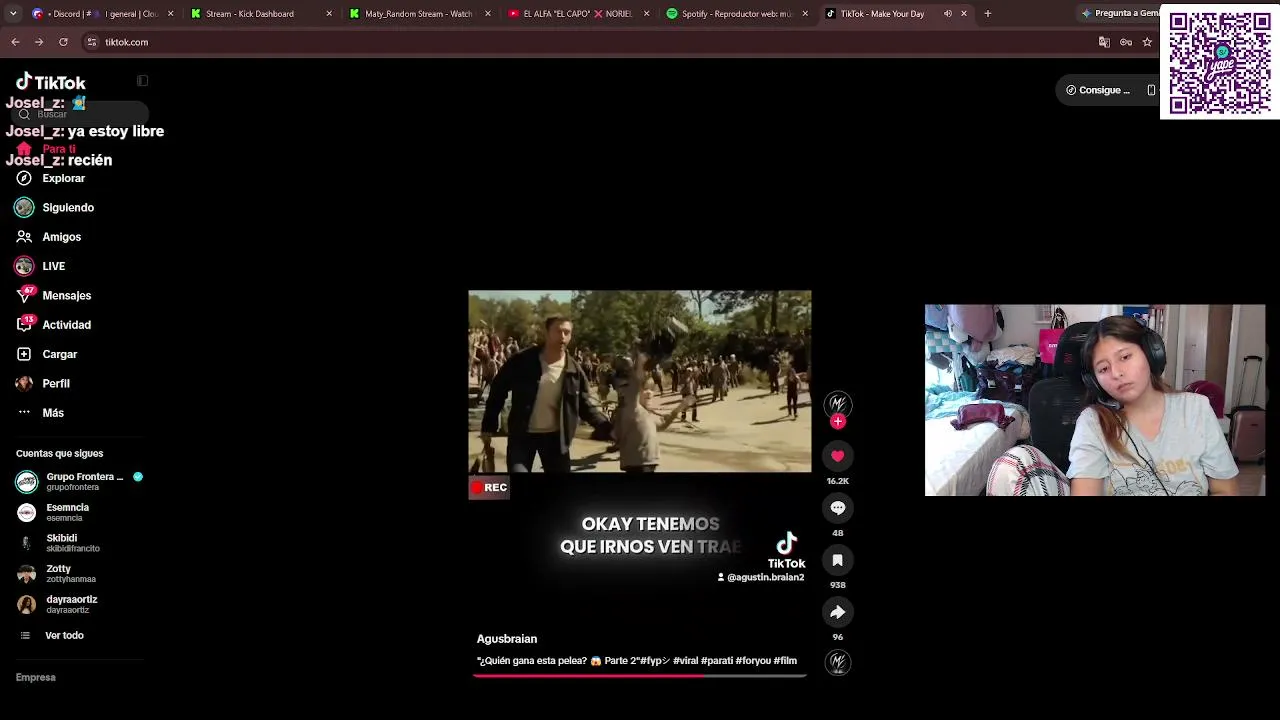1280x720 pixels.
Task: Open the tab search dropdown arrow
Action: [x=12, y=14]
